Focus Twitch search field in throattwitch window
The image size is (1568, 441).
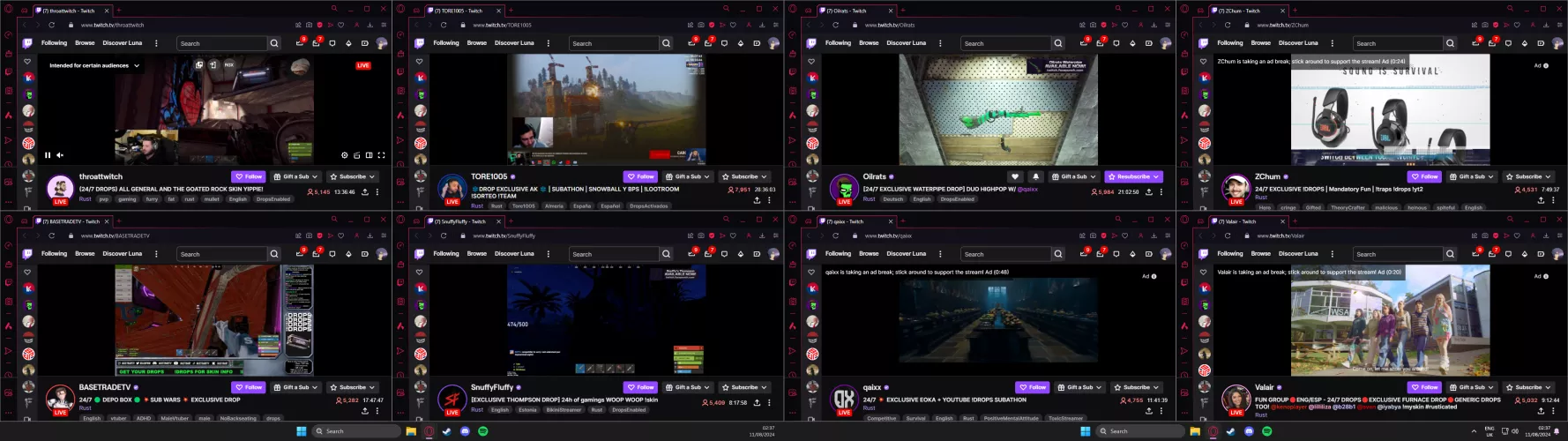tap(221, 43)
